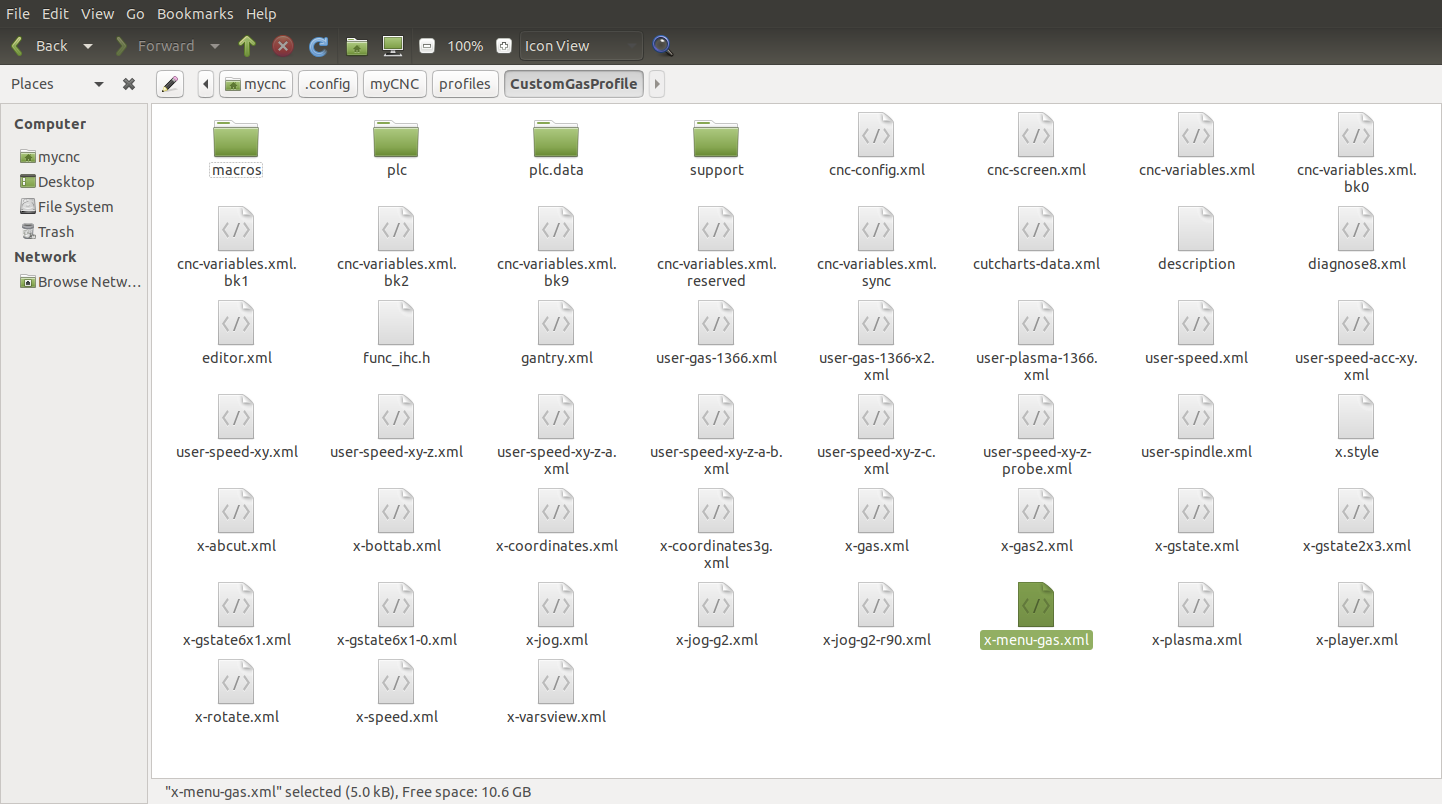Viewport: 1442px width, 804px height.
Task: Open the View menu
Action: tap(97, 14)
